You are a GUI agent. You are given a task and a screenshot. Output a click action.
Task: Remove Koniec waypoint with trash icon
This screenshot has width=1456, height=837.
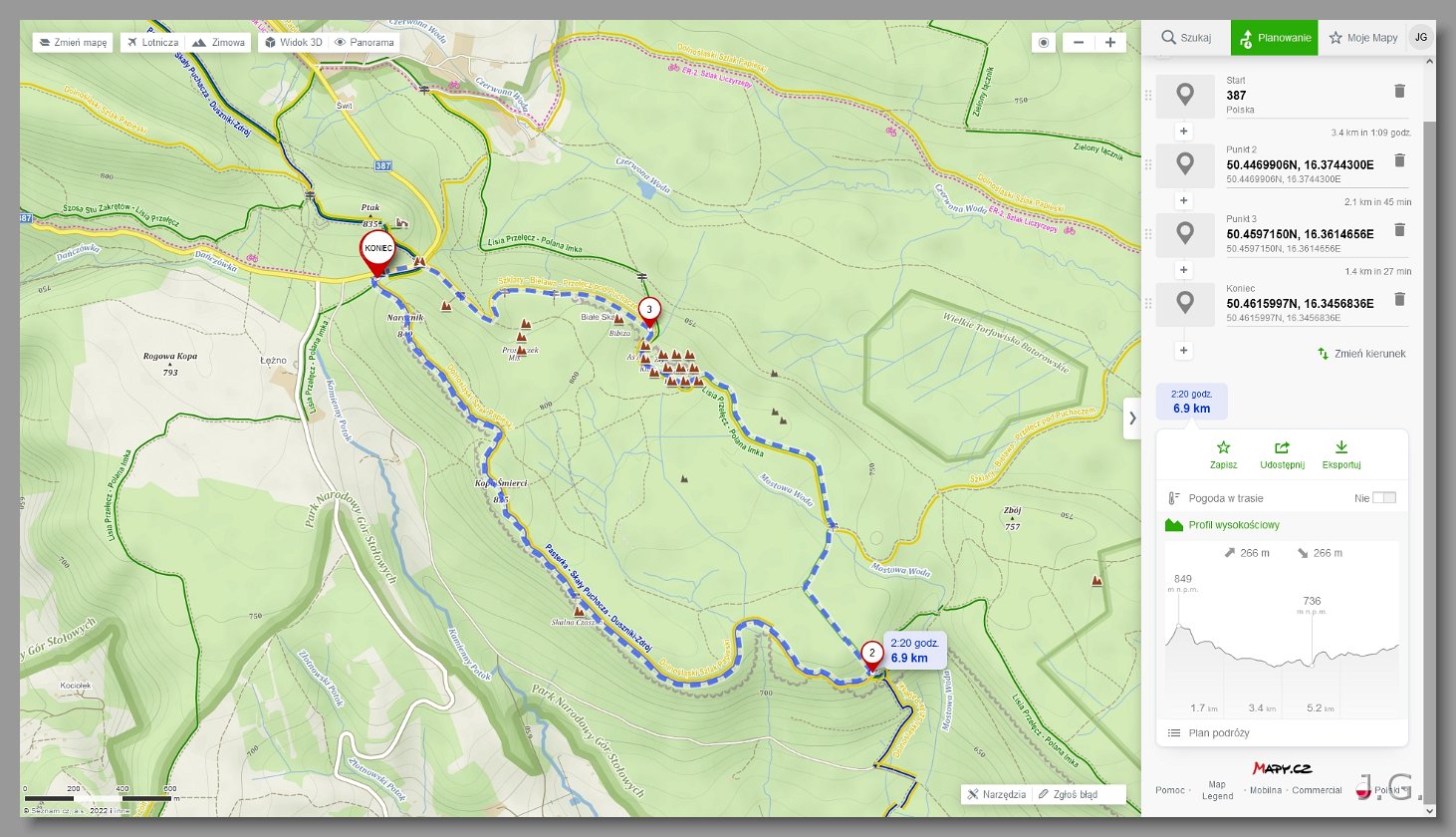tap(1399, 299)
